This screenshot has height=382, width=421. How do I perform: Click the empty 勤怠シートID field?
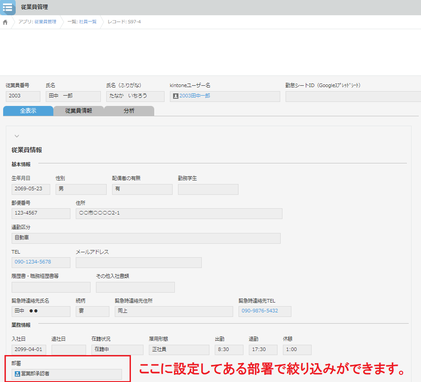coord(353,96)
